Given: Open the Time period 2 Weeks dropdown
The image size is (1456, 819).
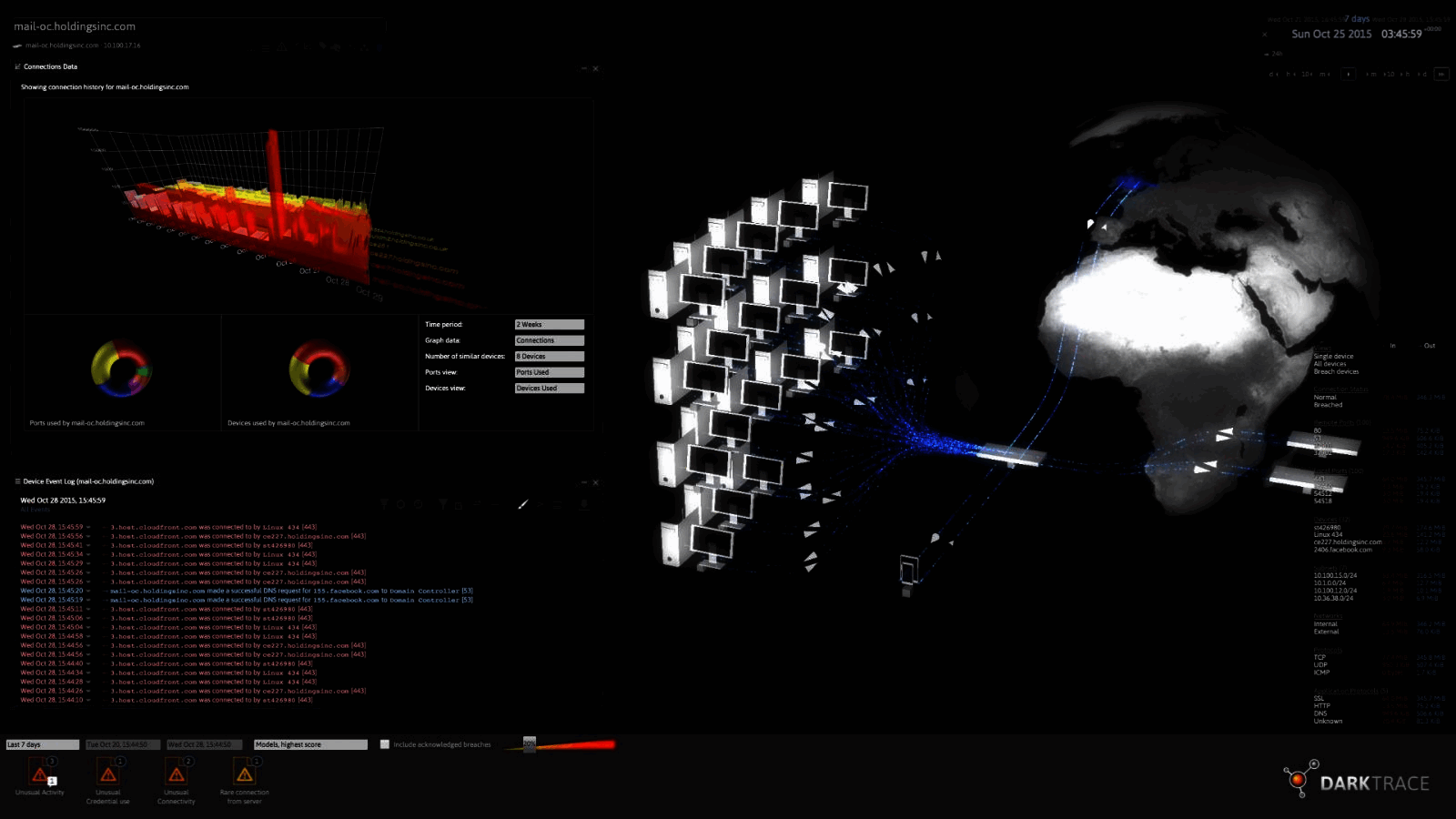Looking at the screenshot, I should 550,325.
